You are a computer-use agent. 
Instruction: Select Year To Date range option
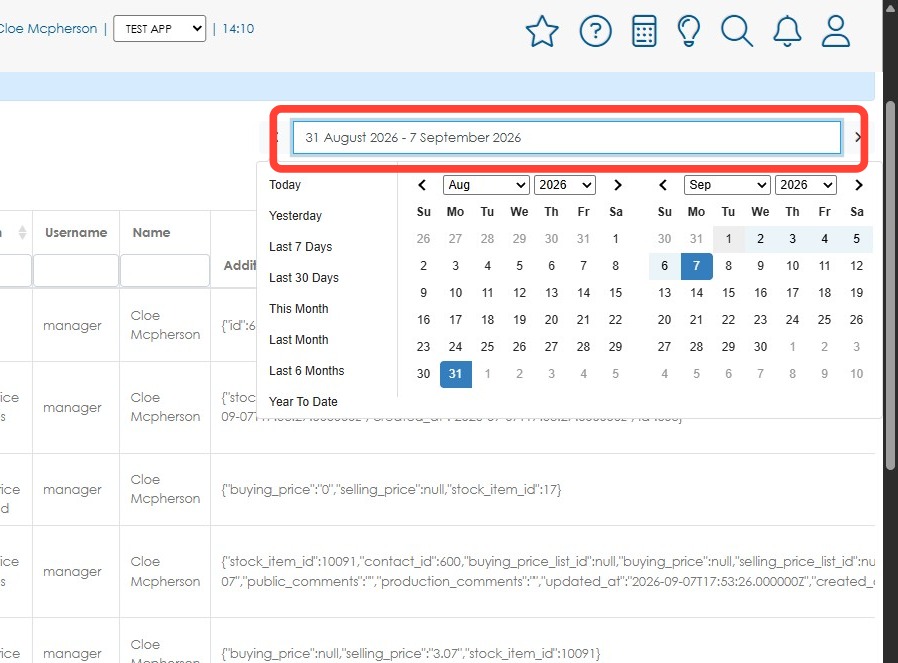tap(303, 402)
